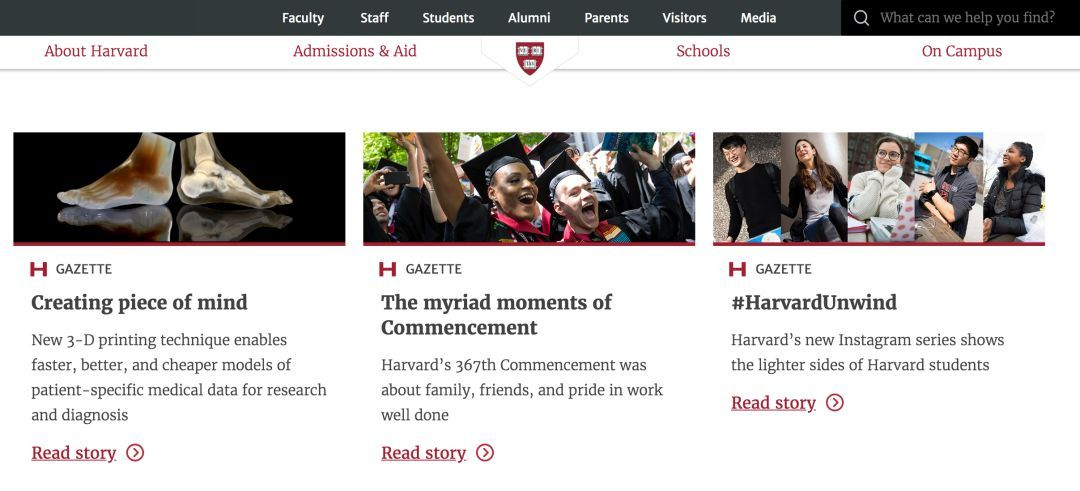Expand the Schools navigation menu
Image resolution: width=1080 pixels, height=491 pixels.
click(703, 51)
